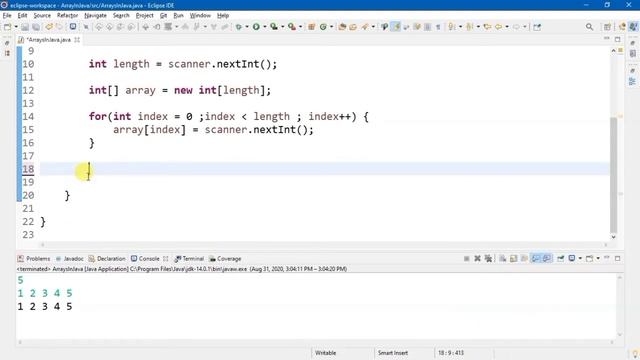
Task: Click line number 18 in the gutter
Action: pos(28,169)
